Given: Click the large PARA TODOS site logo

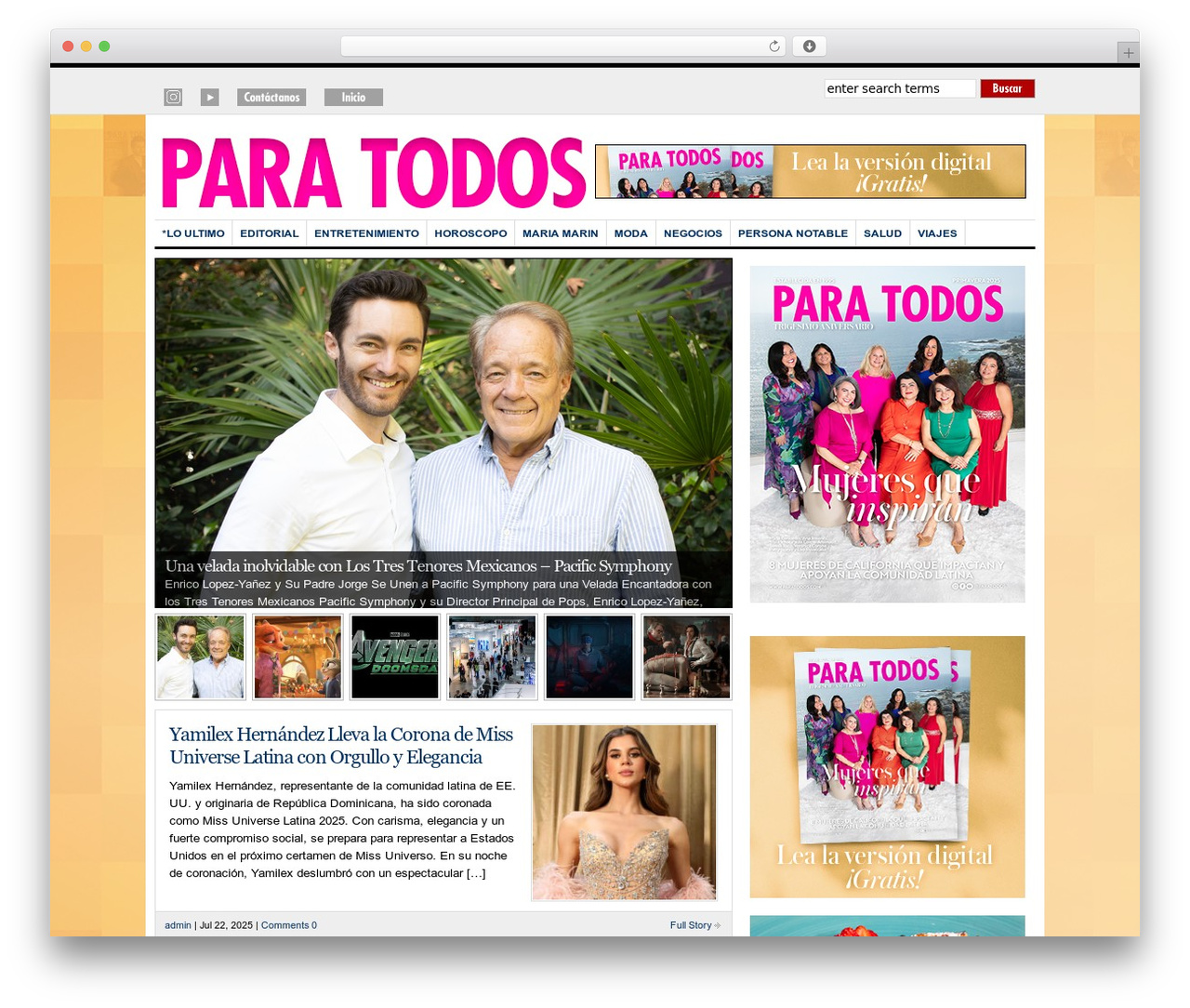Looking at the screenshot, I should tap(373, 173).
